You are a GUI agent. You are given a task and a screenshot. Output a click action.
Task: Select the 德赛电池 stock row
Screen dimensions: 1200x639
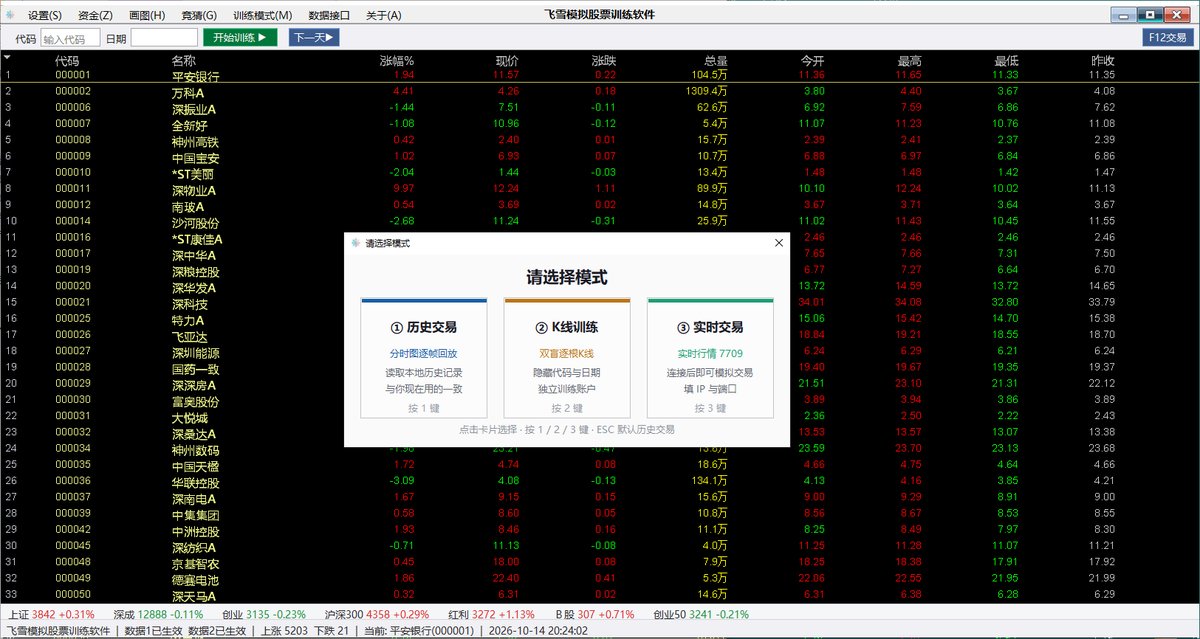click(x=600, y=578)
